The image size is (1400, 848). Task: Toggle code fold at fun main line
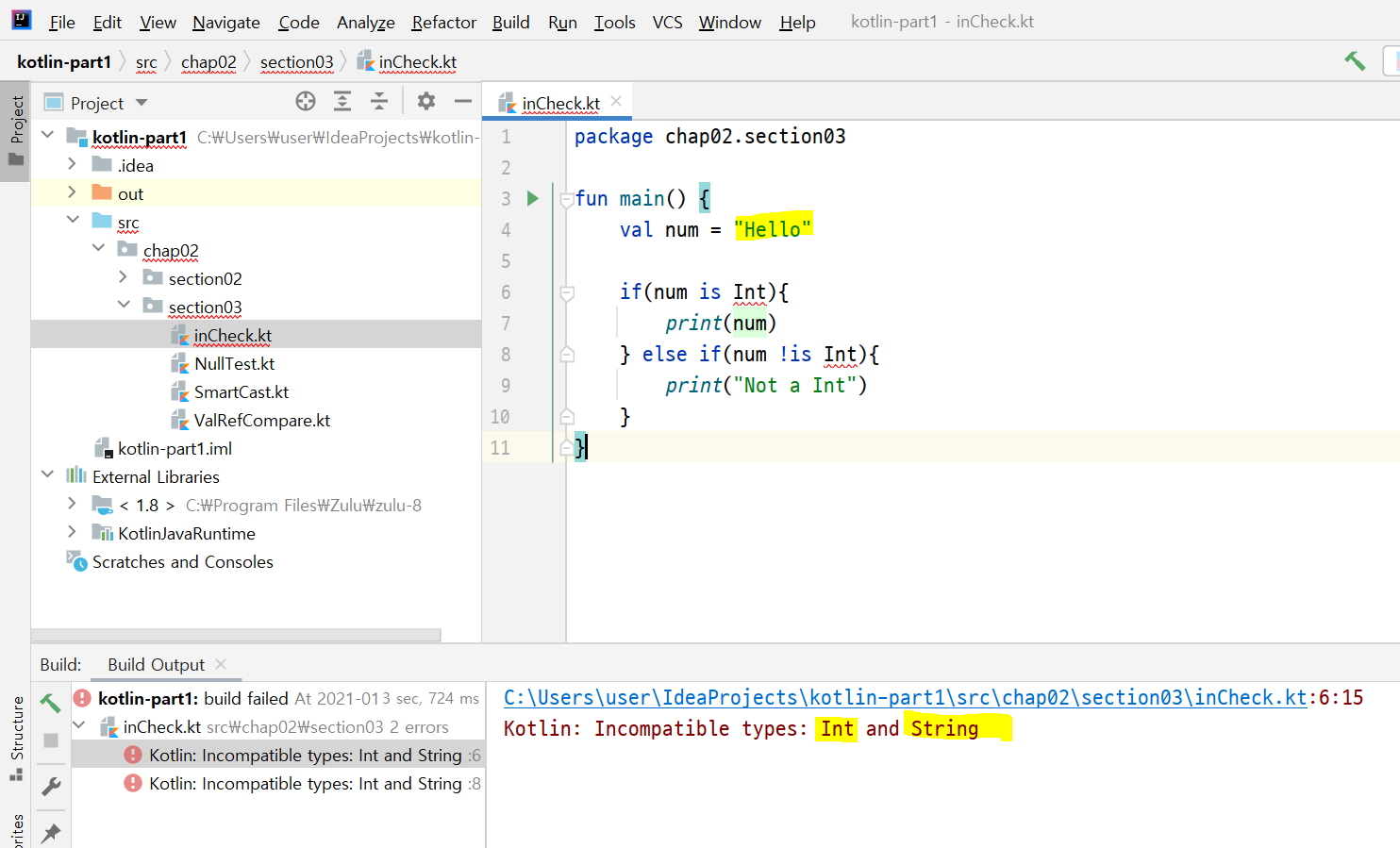[567, 199]
